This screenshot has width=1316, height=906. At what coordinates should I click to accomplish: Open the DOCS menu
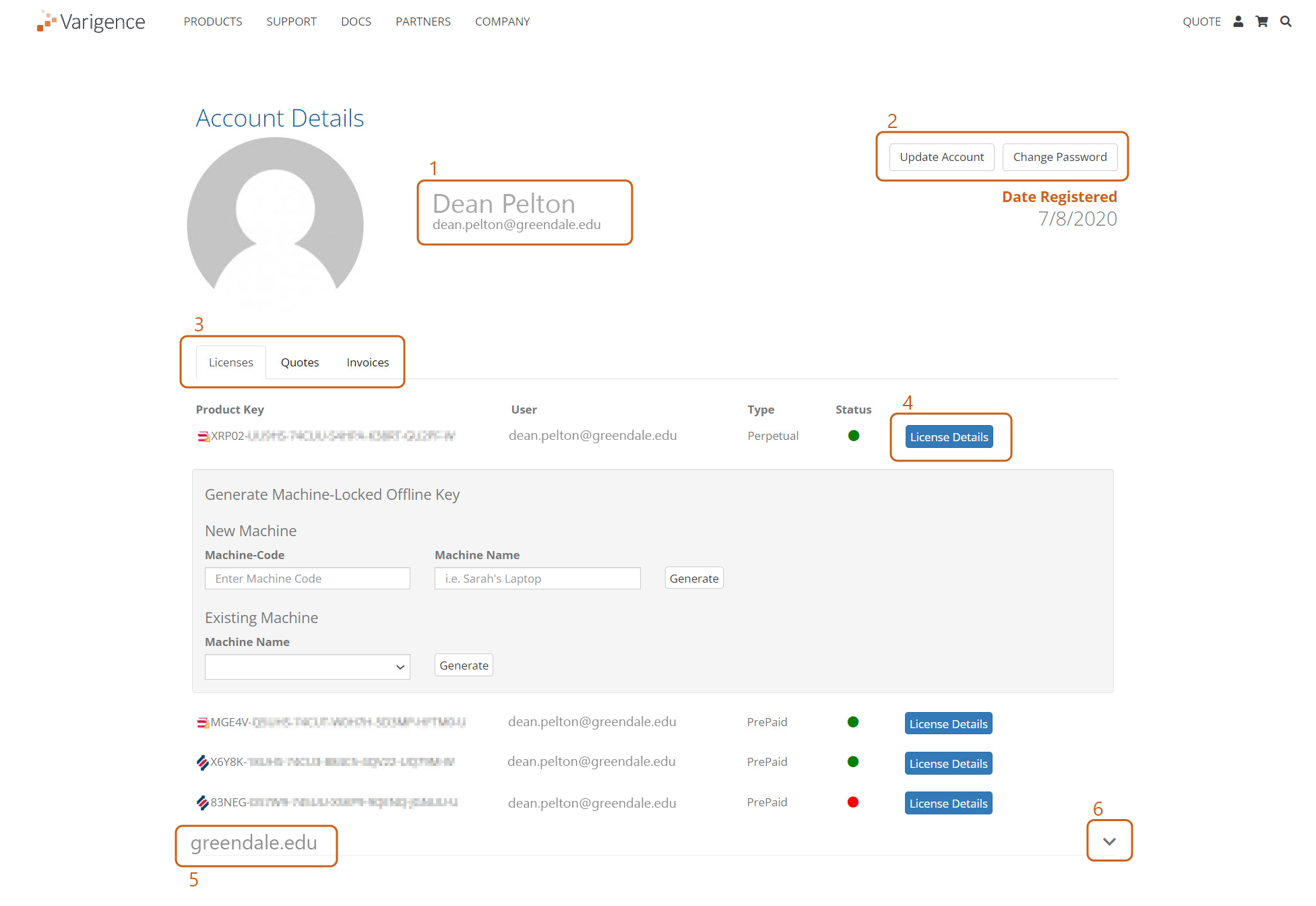[356, 22]
